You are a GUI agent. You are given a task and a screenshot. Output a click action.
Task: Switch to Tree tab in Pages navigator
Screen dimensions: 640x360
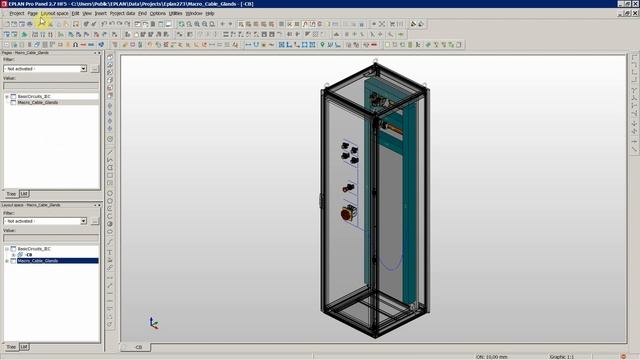tap(11, 194)
